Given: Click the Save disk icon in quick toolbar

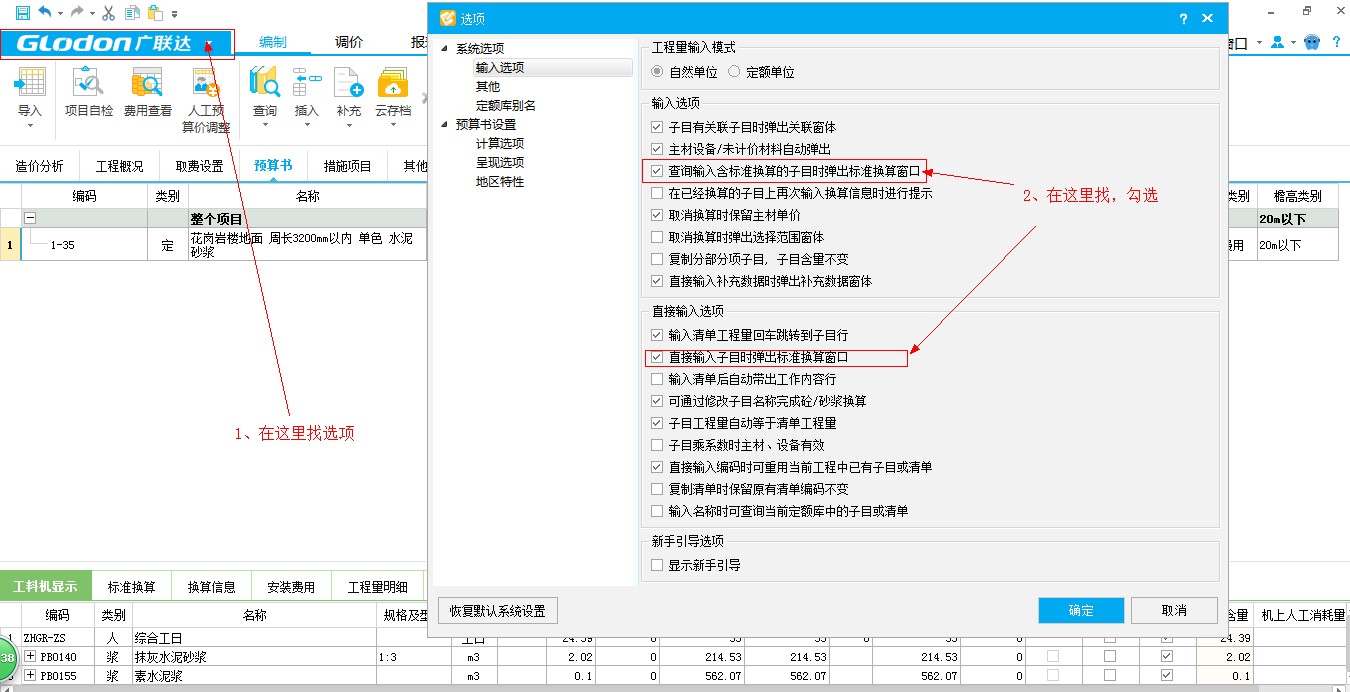Looking at the screenshot, I should point(22,13).
